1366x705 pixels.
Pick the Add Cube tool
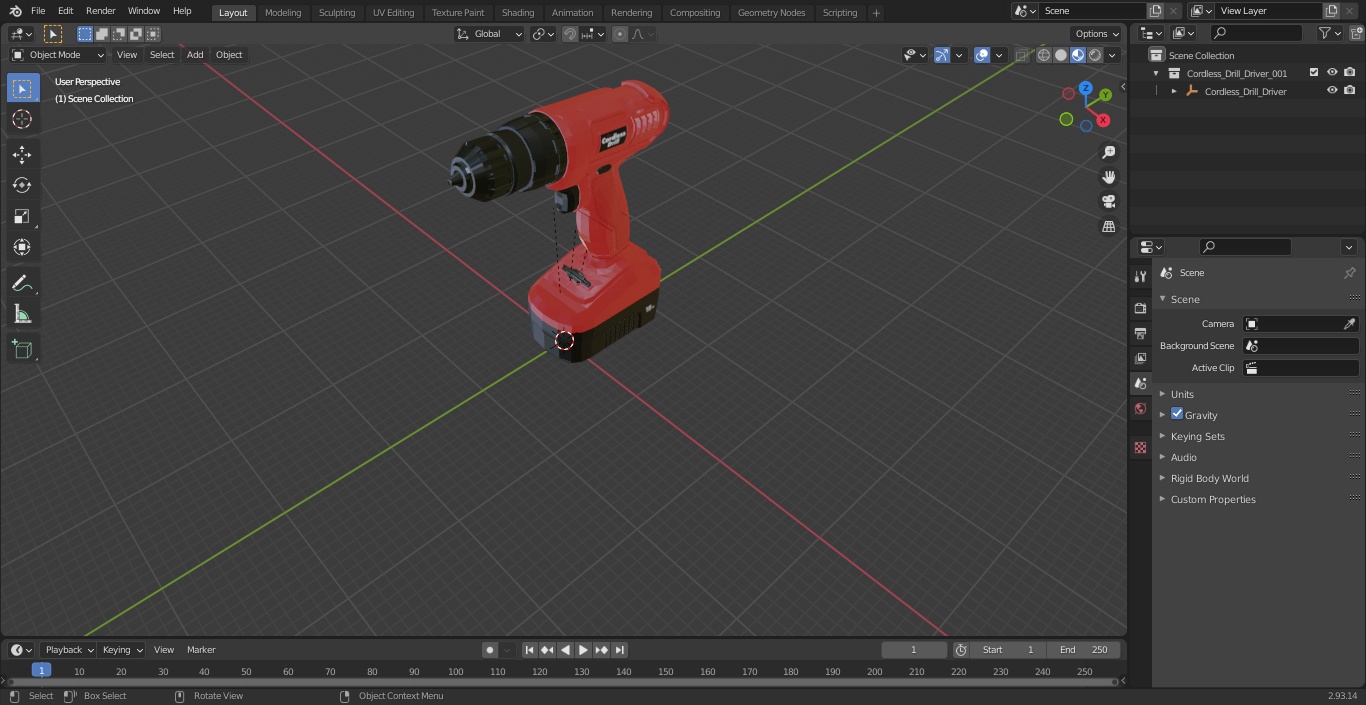[22, 350]
